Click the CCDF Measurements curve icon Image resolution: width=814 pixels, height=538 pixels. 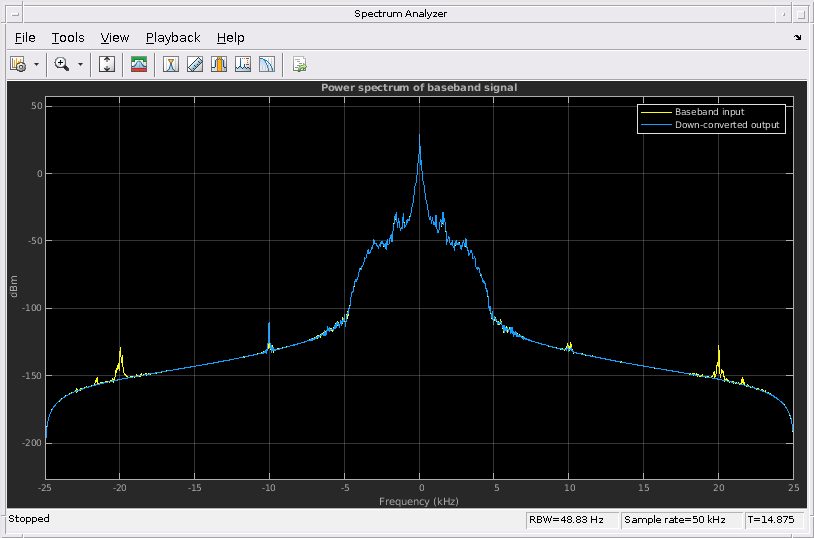pyautogui.click(x=267, y=64)
